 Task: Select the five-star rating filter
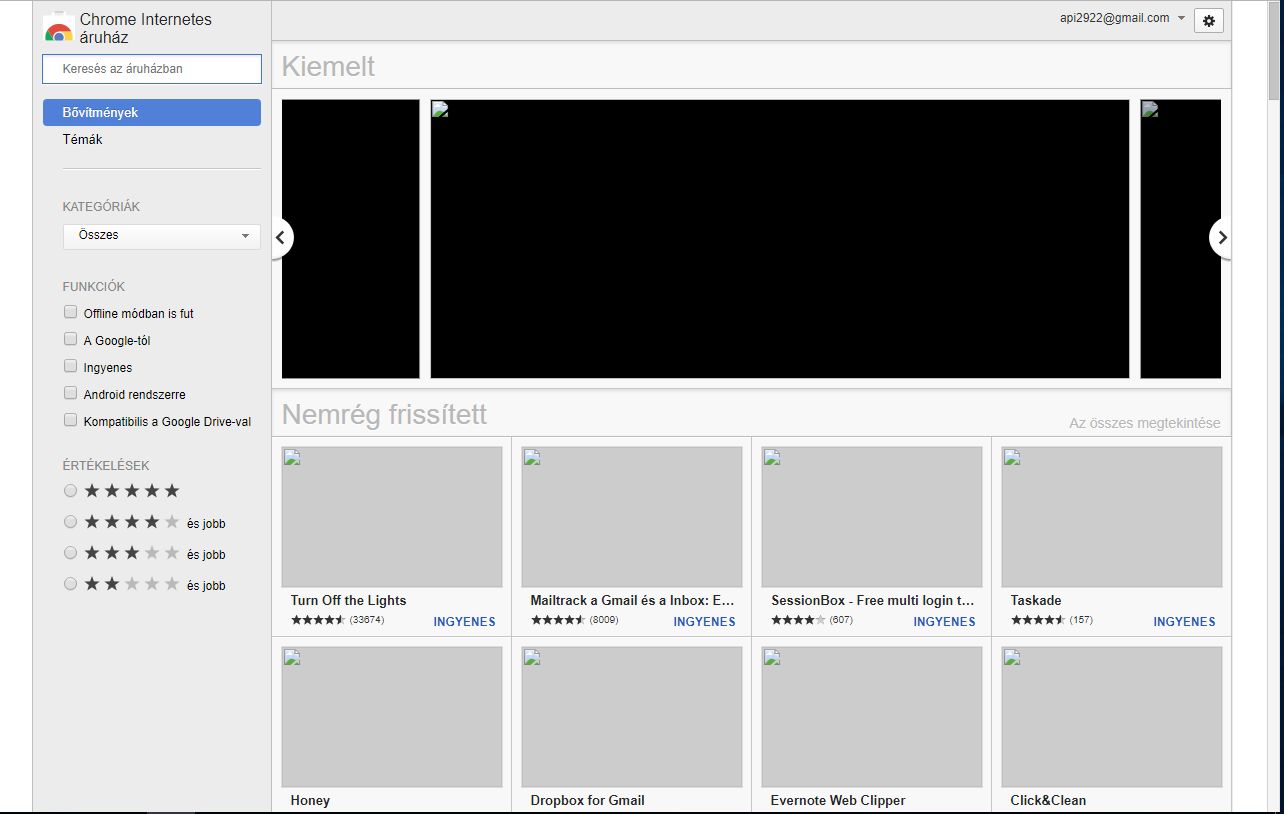70,491
